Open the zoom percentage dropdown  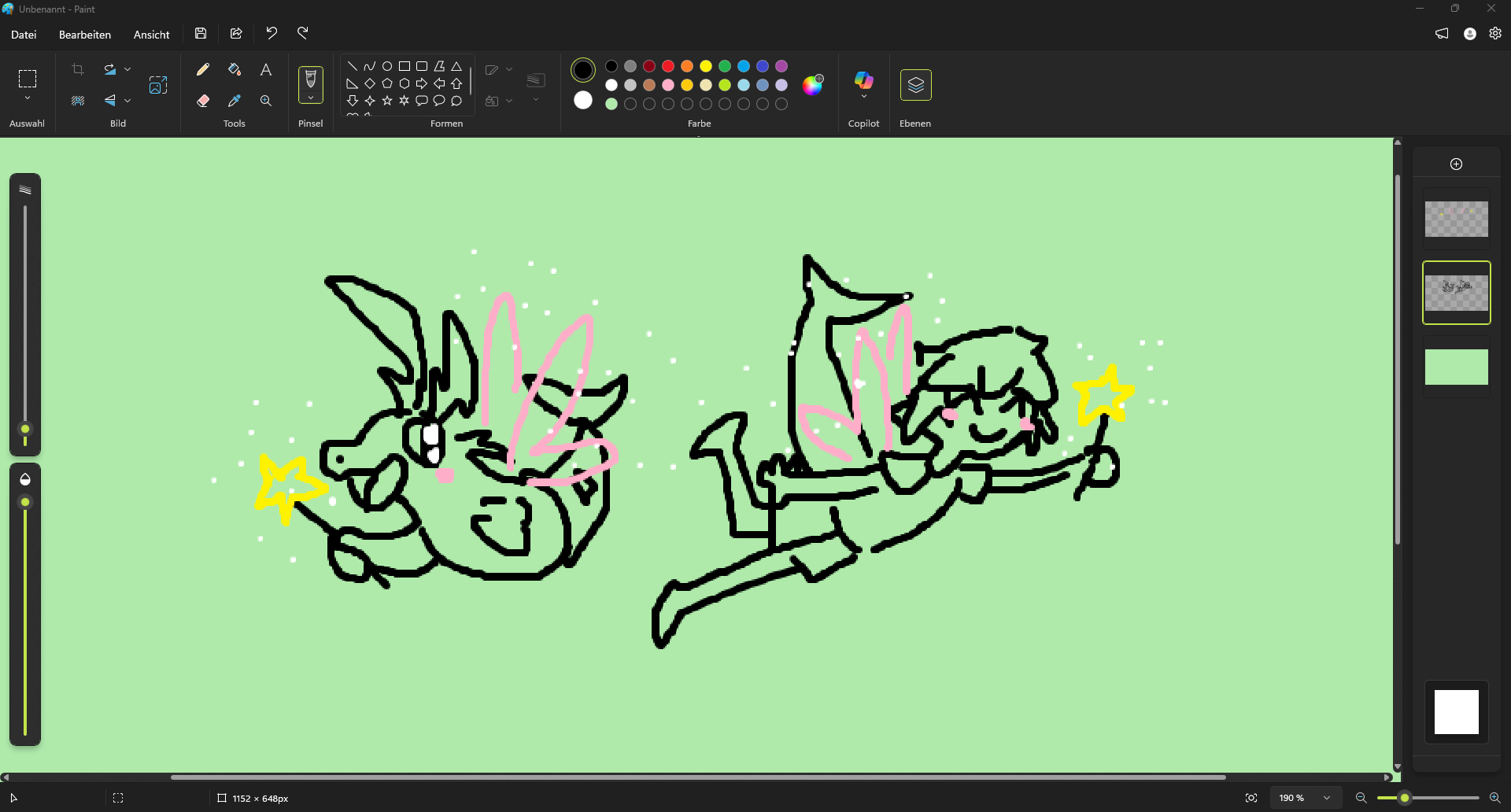1327,798
